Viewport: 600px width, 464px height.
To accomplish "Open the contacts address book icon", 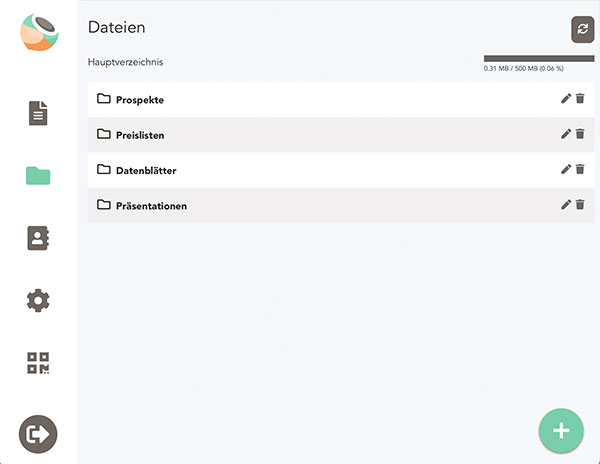I will pyautogui.click(x=38, y=238).
